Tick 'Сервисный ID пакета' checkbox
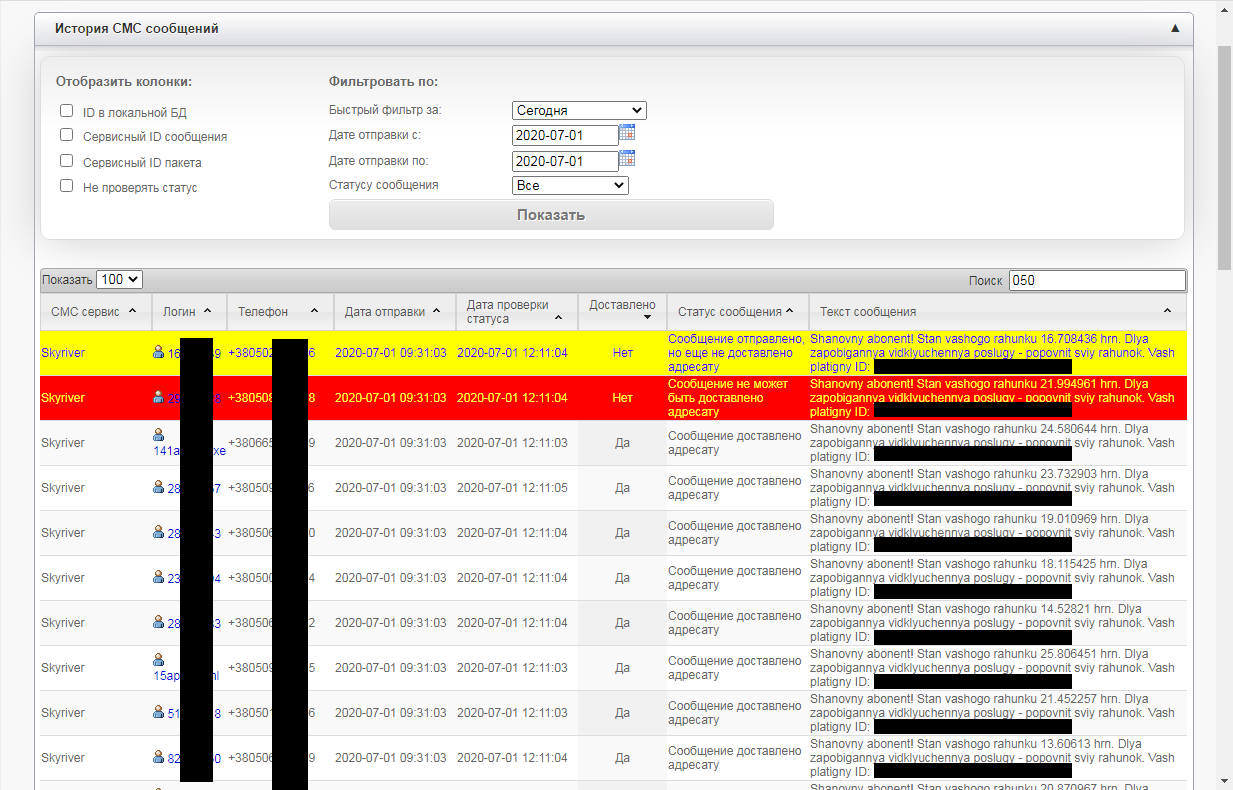1233x790 pixels. (x=67, y=161)
